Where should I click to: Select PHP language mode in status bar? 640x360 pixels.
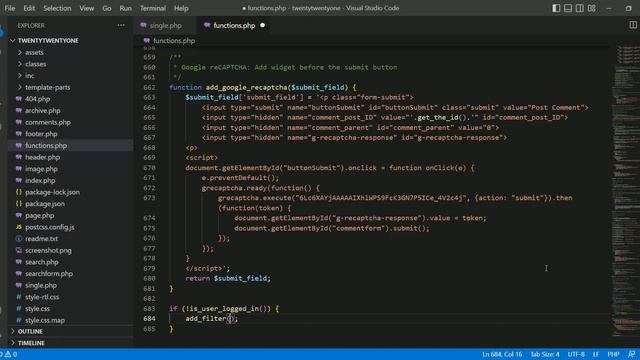613,354
